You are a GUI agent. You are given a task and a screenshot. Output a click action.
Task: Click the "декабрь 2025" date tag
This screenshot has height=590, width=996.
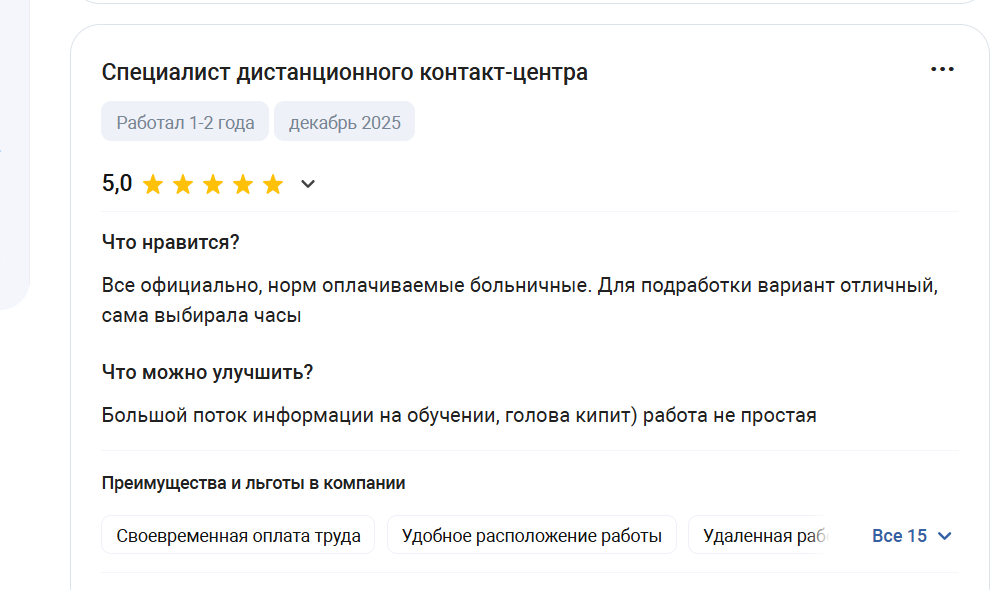(344, 122)
